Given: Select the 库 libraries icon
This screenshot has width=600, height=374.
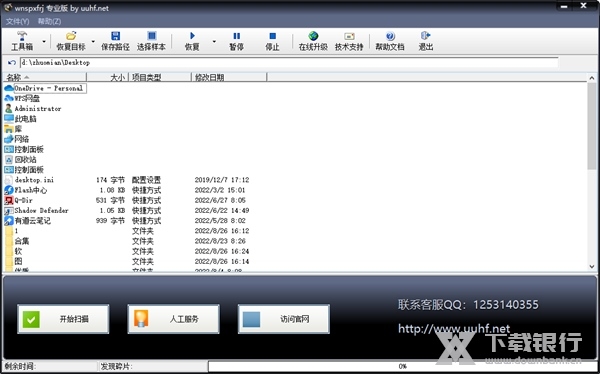Looking at the screenshot, I should [9, 129].
